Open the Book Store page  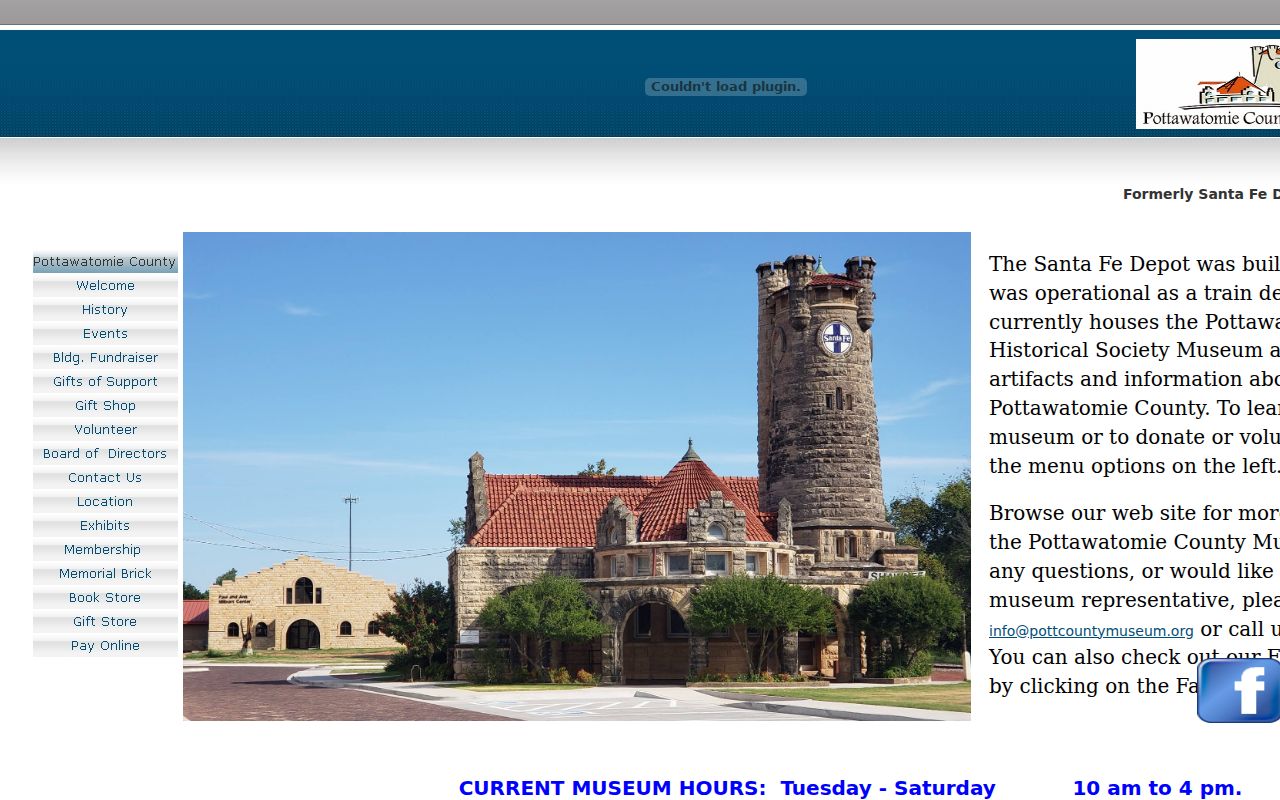tap(105, 598)
